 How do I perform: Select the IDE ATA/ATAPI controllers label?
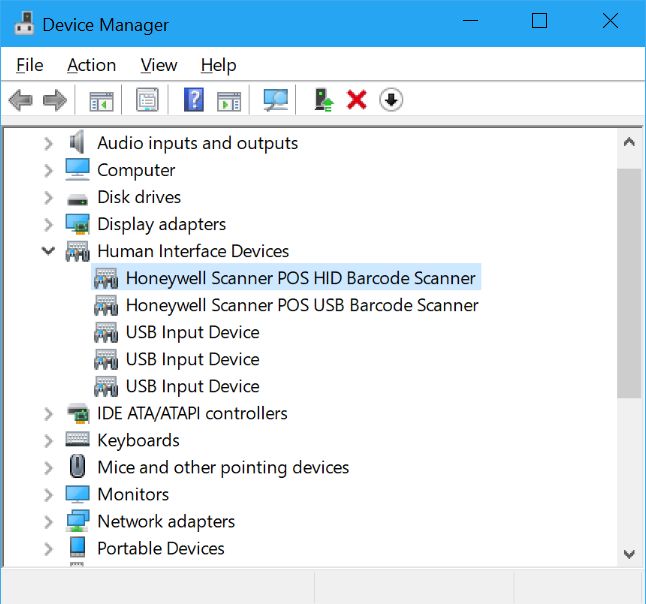[192, 414]
